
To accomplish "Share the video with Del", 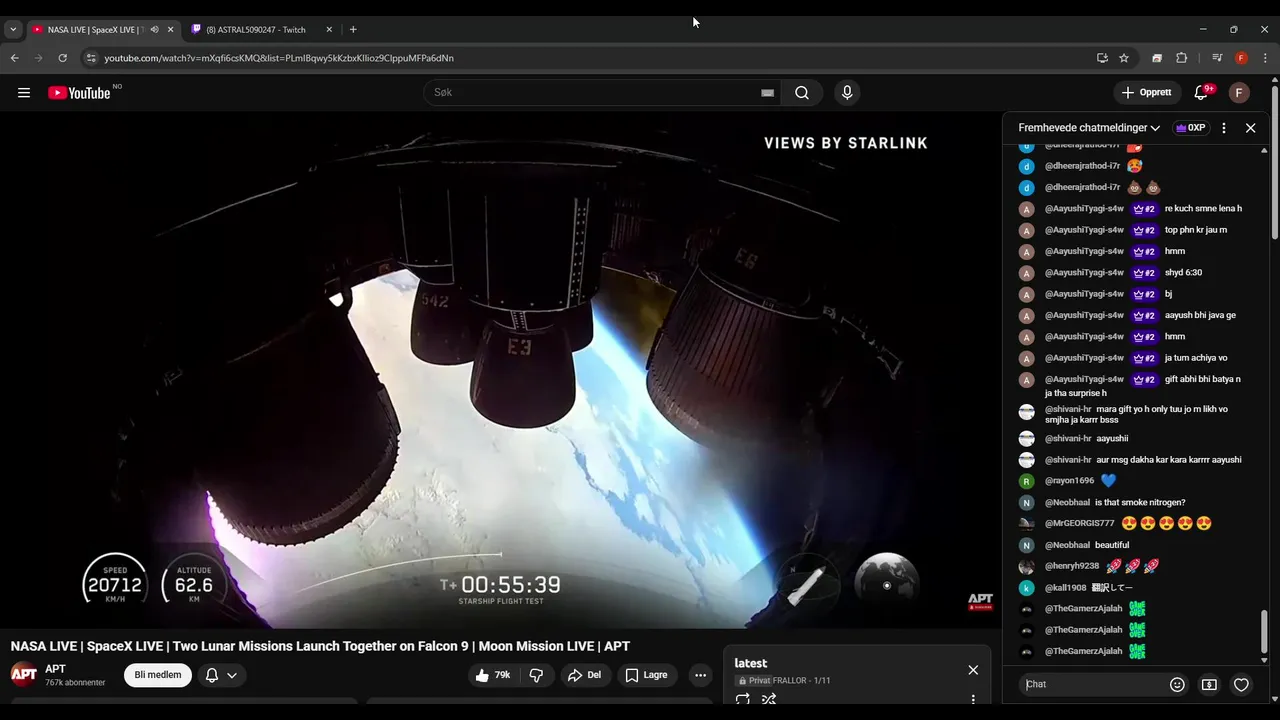I will pos(584,675).
